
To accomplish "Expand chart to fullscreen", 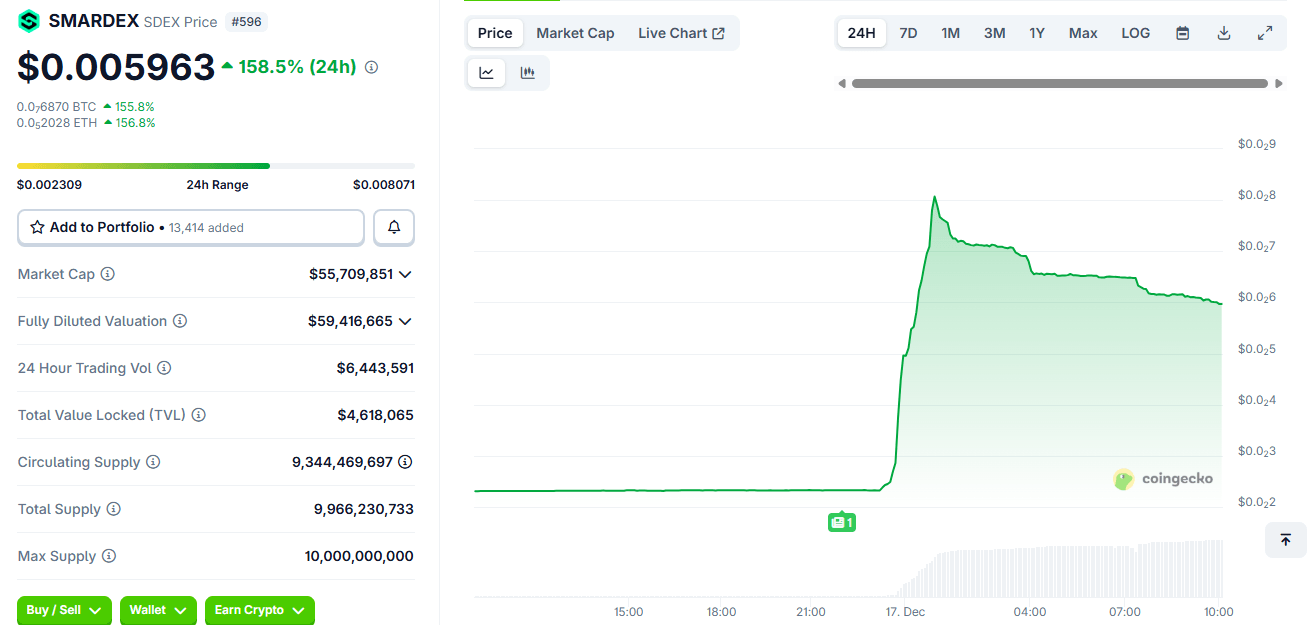I will click(1265, 33).
